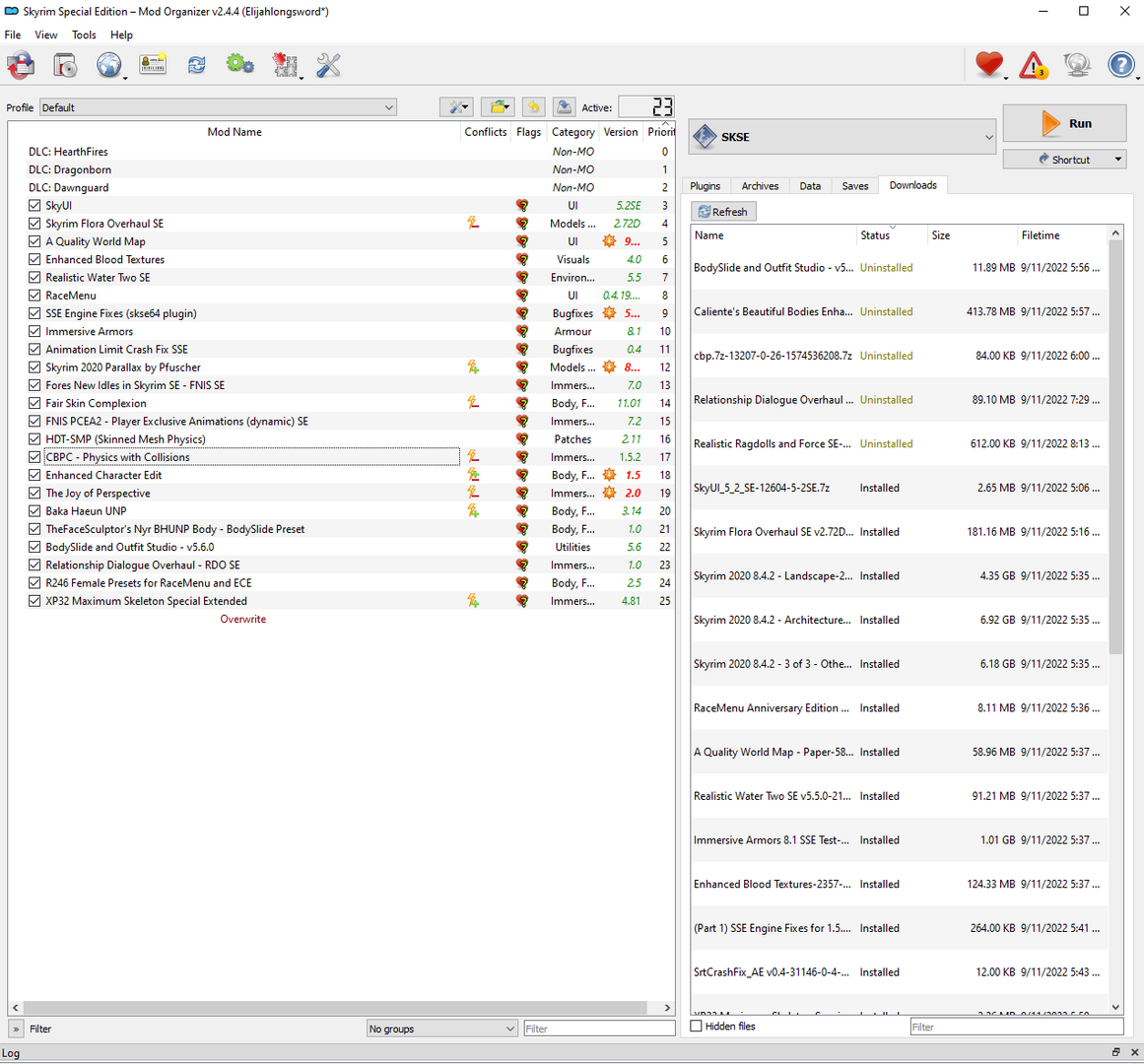1144x1064 pixels.
Task: Click the create backup icon
Action: (564, 107)
